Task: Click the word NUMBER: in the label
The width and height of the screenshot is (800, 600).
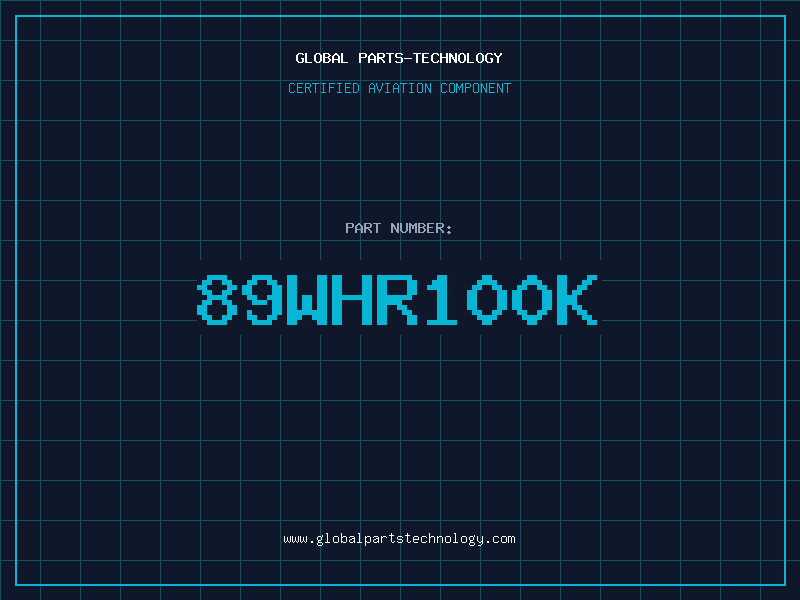Action: click(420, 229)
